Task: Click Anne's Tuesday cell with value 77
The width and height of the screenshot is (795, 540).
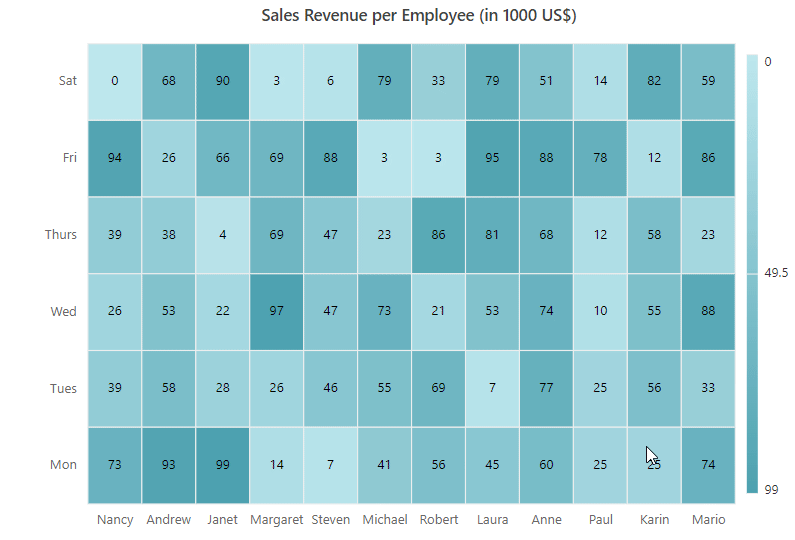Action: pyautogui.click(x=546, y=389)
